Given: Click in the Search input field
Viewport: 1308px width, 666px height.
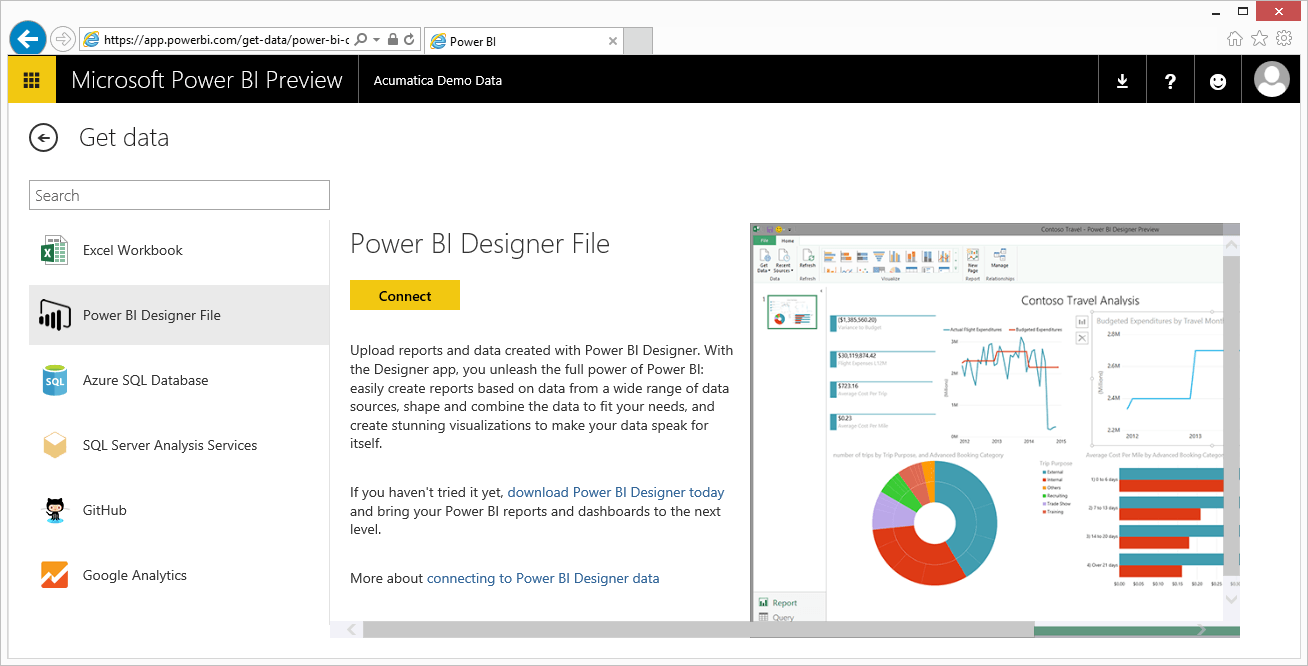Looking at the screenshot, I should [180, 195].
